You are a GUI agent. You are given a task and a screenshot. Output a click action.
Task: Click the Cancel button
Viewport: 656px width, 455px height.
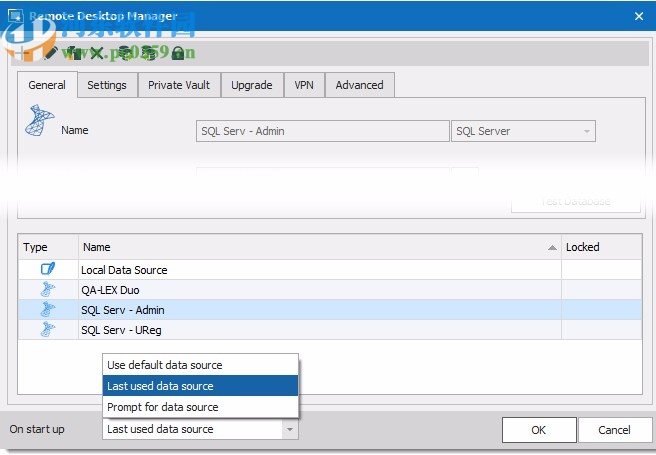coord(614,430)
